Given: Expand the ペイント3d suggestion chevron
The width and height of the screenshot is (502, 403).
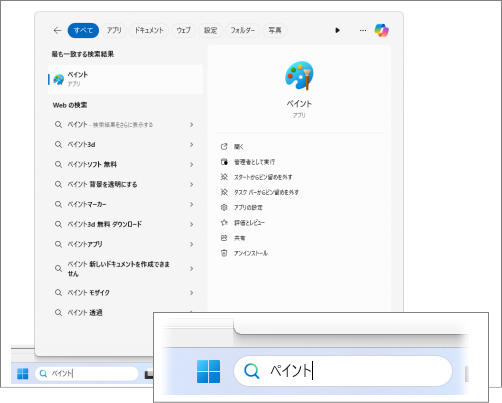Looking at the screenshot, I should tap(192, 144).
